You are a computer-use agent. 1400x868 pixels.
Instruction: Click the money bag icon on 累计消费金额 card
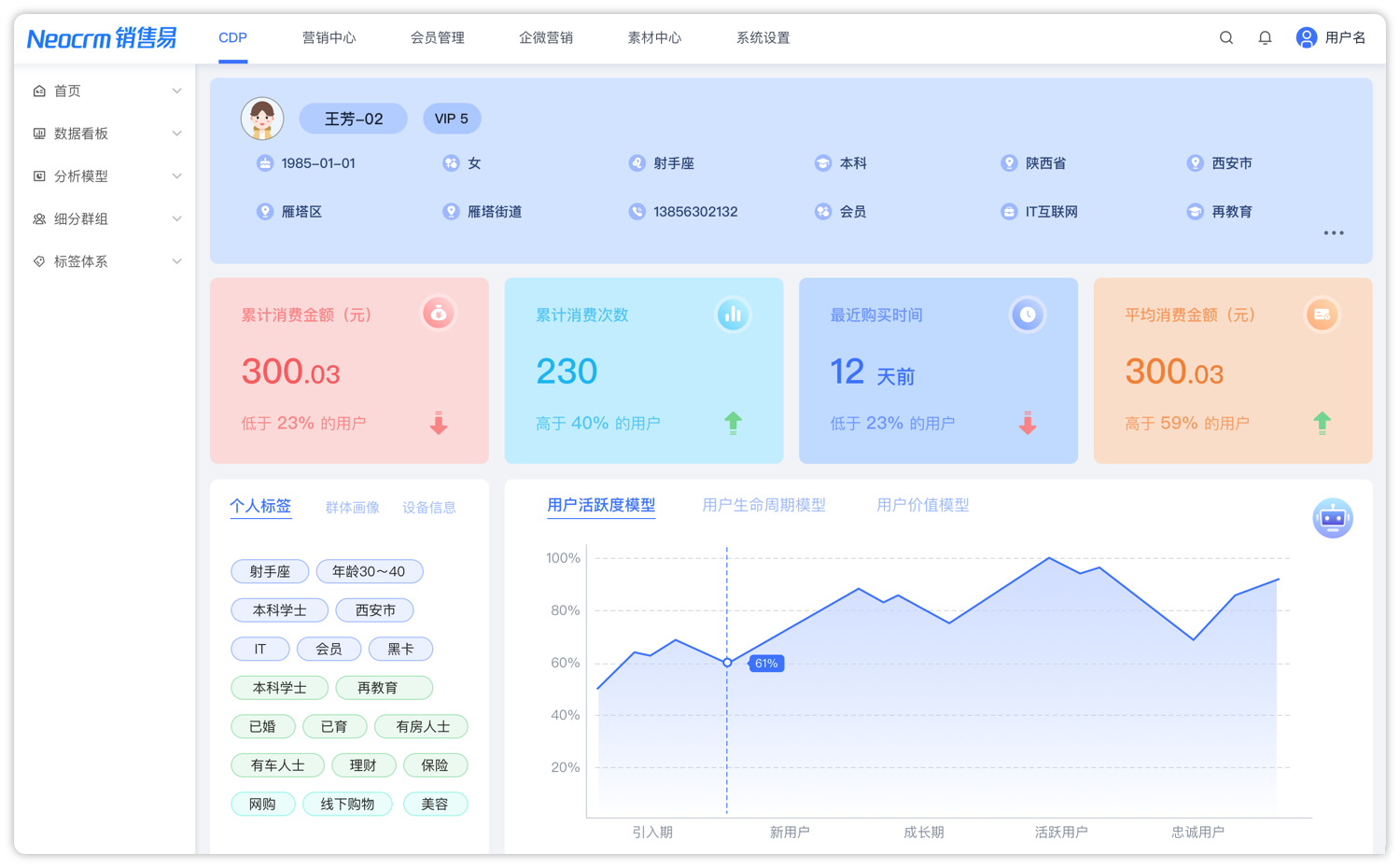pos(439,314)
